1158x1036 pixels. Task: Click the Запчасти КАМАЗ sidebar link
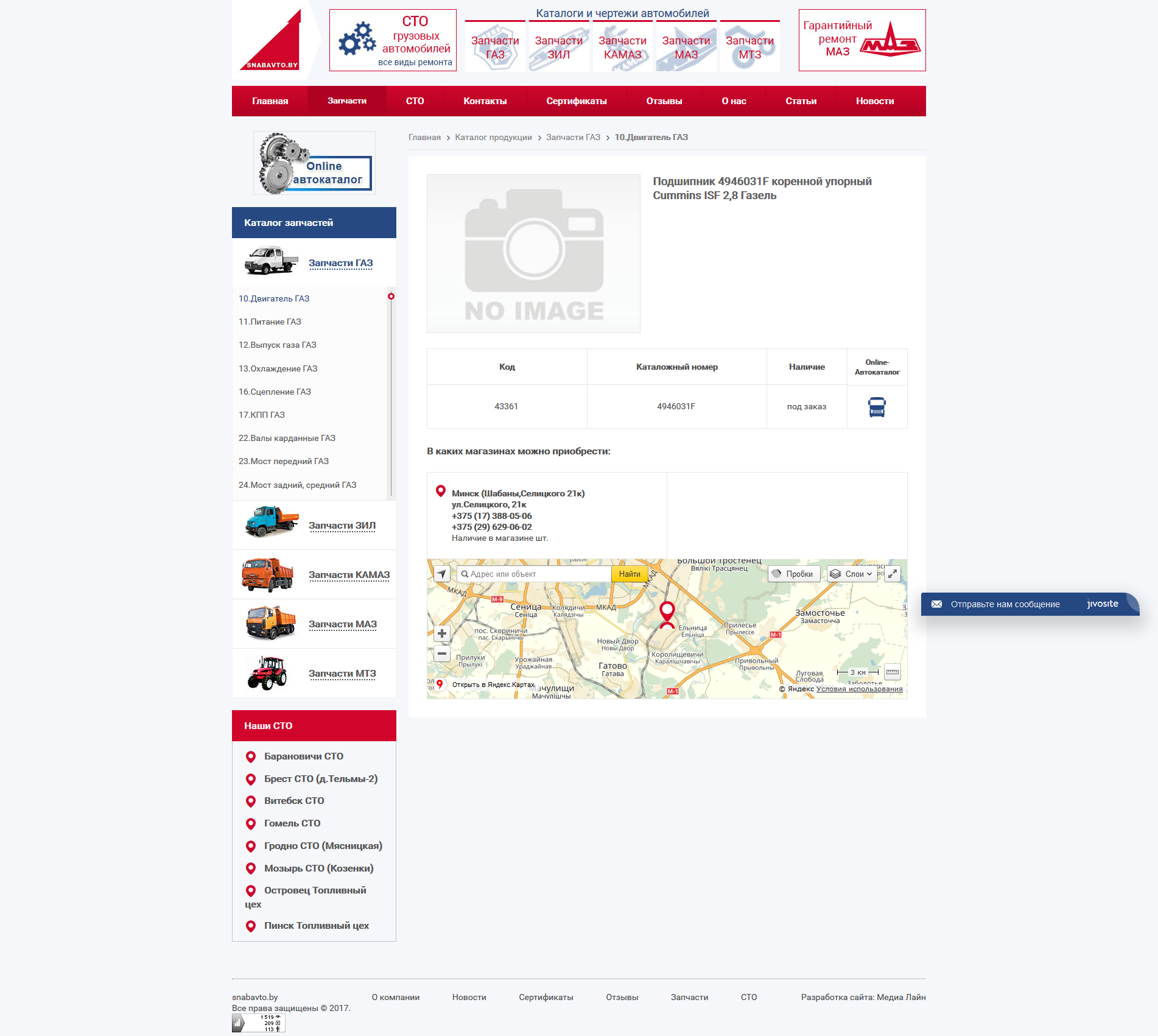pyautogui.click(x=349, y=575)
